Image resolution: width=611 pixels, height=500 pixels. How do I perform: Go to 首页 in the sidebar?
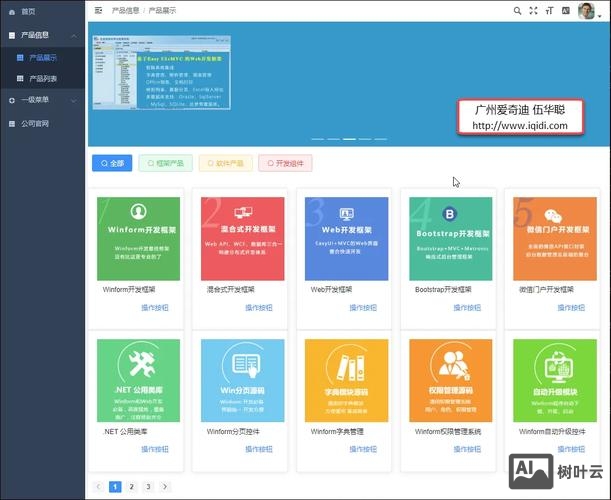tap(42, 12)
